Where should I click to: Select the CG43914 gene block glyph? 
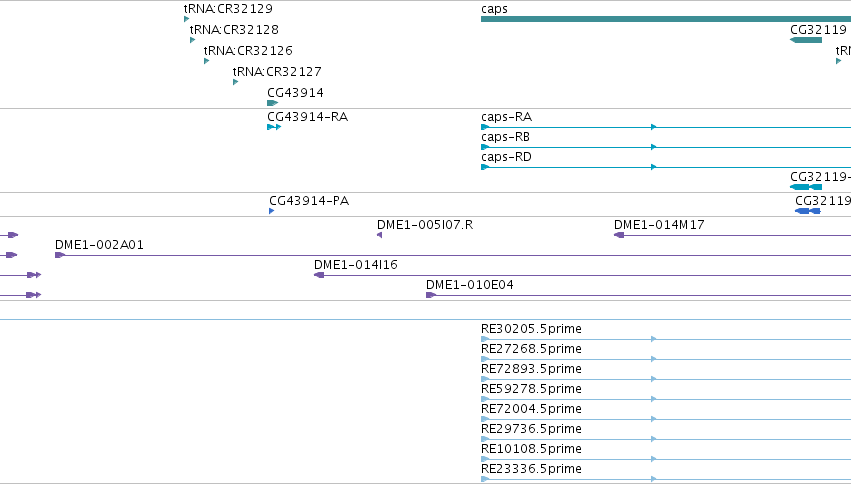tap(272, 103)
